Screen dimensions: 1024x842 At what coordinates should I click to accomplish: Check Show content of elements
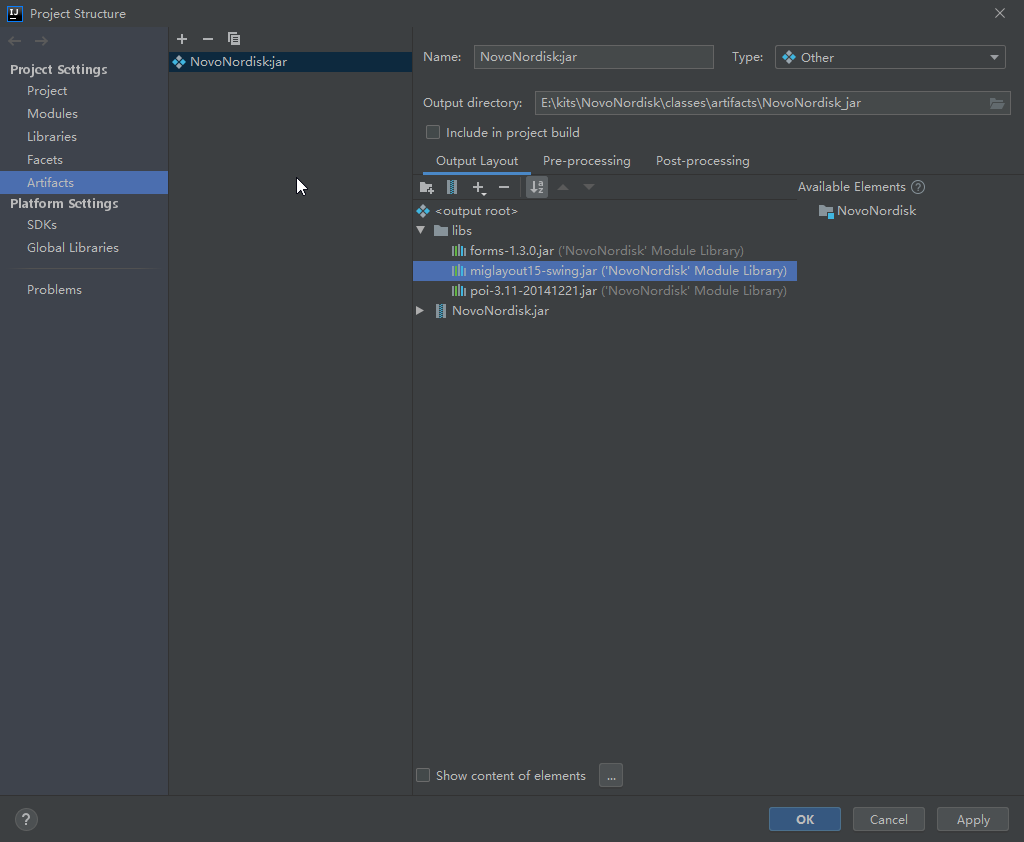coord(423,775)
